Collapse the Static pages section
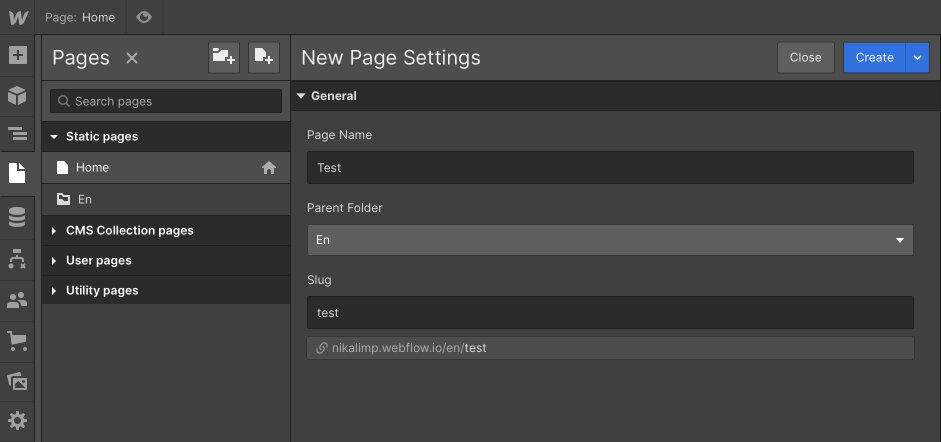Screen dimensions: 941x442 [x=55, y=137]
